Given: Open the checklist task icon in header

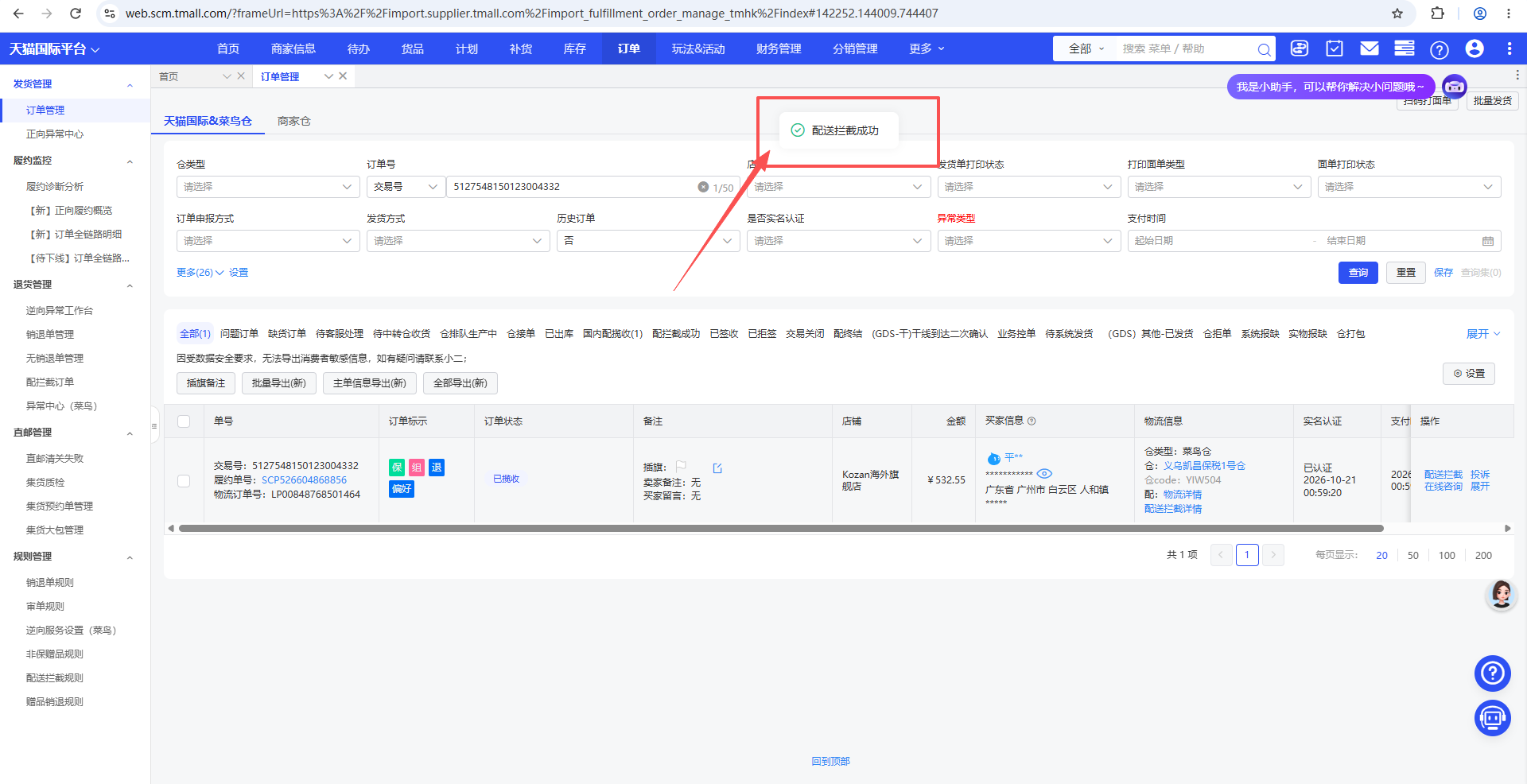Looking at the screenshot, I should [1335, 49].
